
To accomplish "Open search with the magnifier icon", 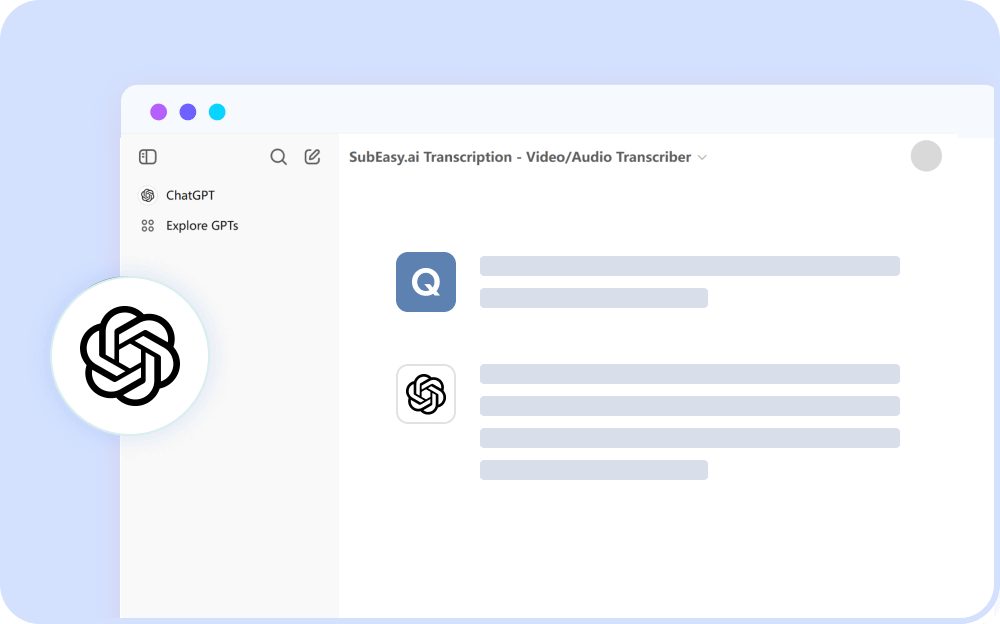I will (279, 157).
